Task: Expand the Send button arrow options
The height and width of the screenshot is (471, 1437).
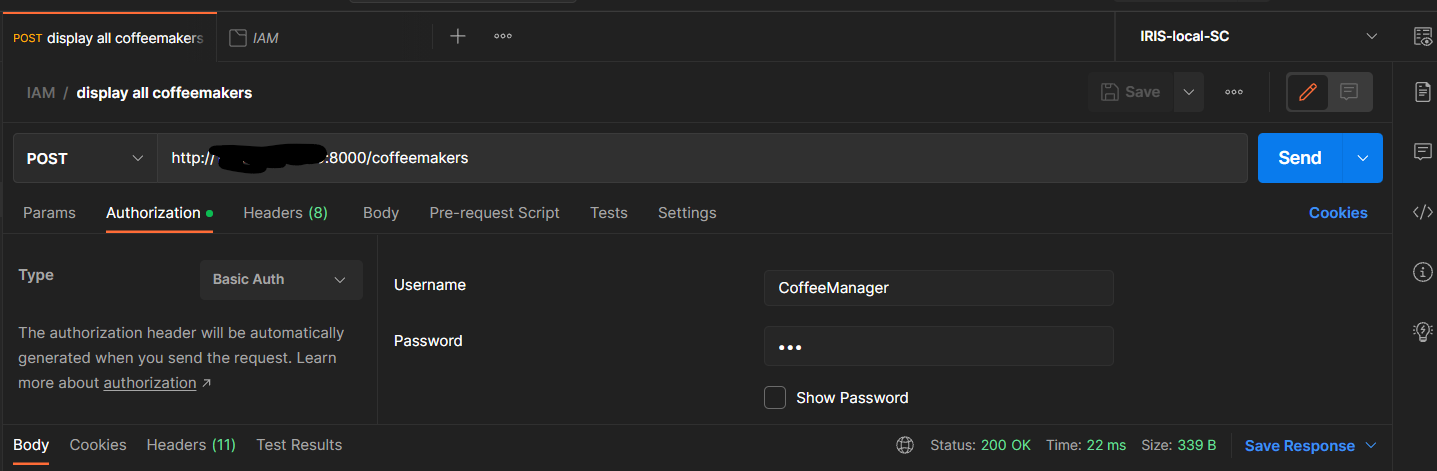Action: pyautogui.click(x=1362, y=158)
